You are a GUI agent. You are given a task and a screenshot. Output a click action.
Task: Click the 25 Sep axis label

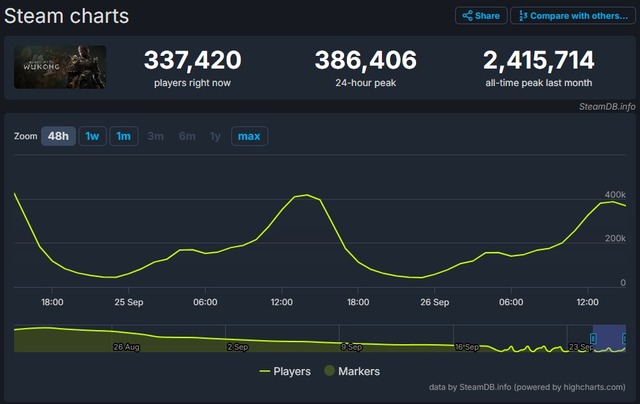129,302
